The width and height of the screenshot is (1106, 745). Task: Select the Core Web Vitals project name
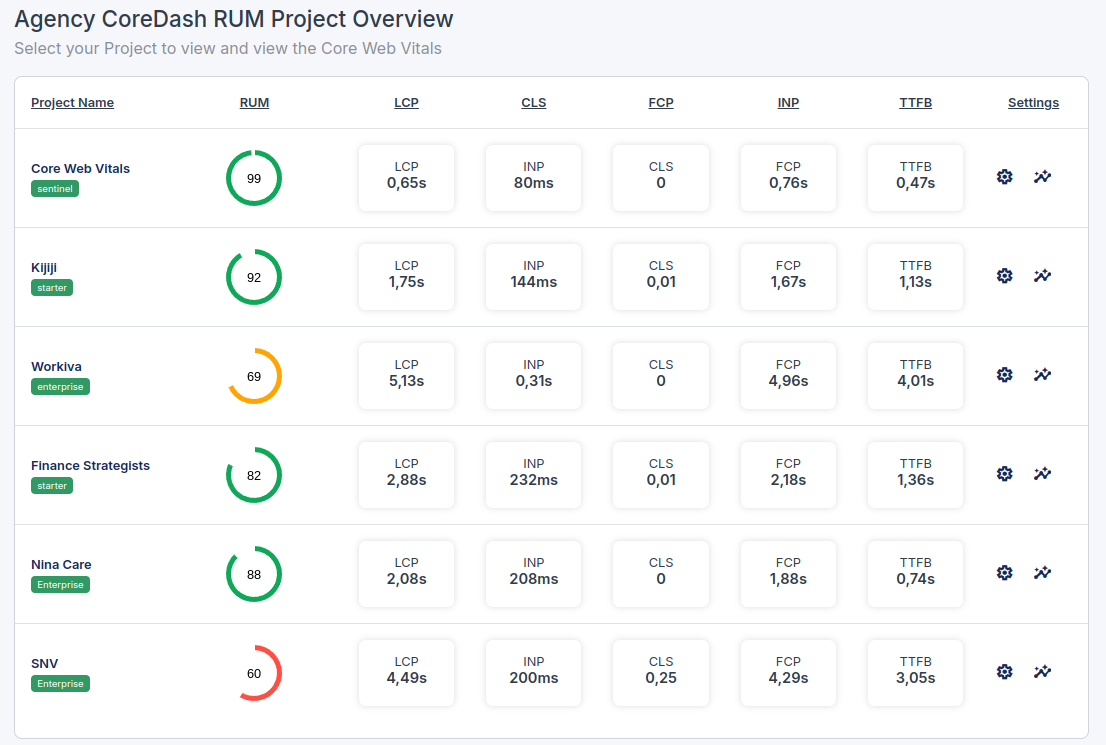pos(80,168)
